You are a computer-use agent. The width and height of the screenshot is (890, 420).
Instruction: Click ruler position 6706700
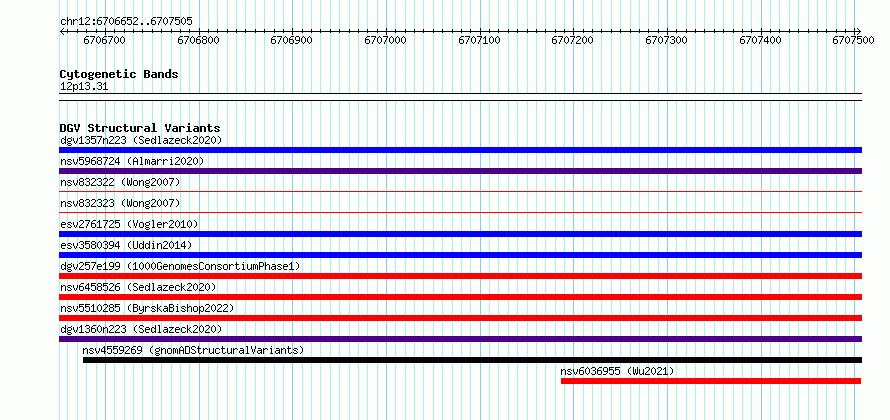click(x=104, y=40)
